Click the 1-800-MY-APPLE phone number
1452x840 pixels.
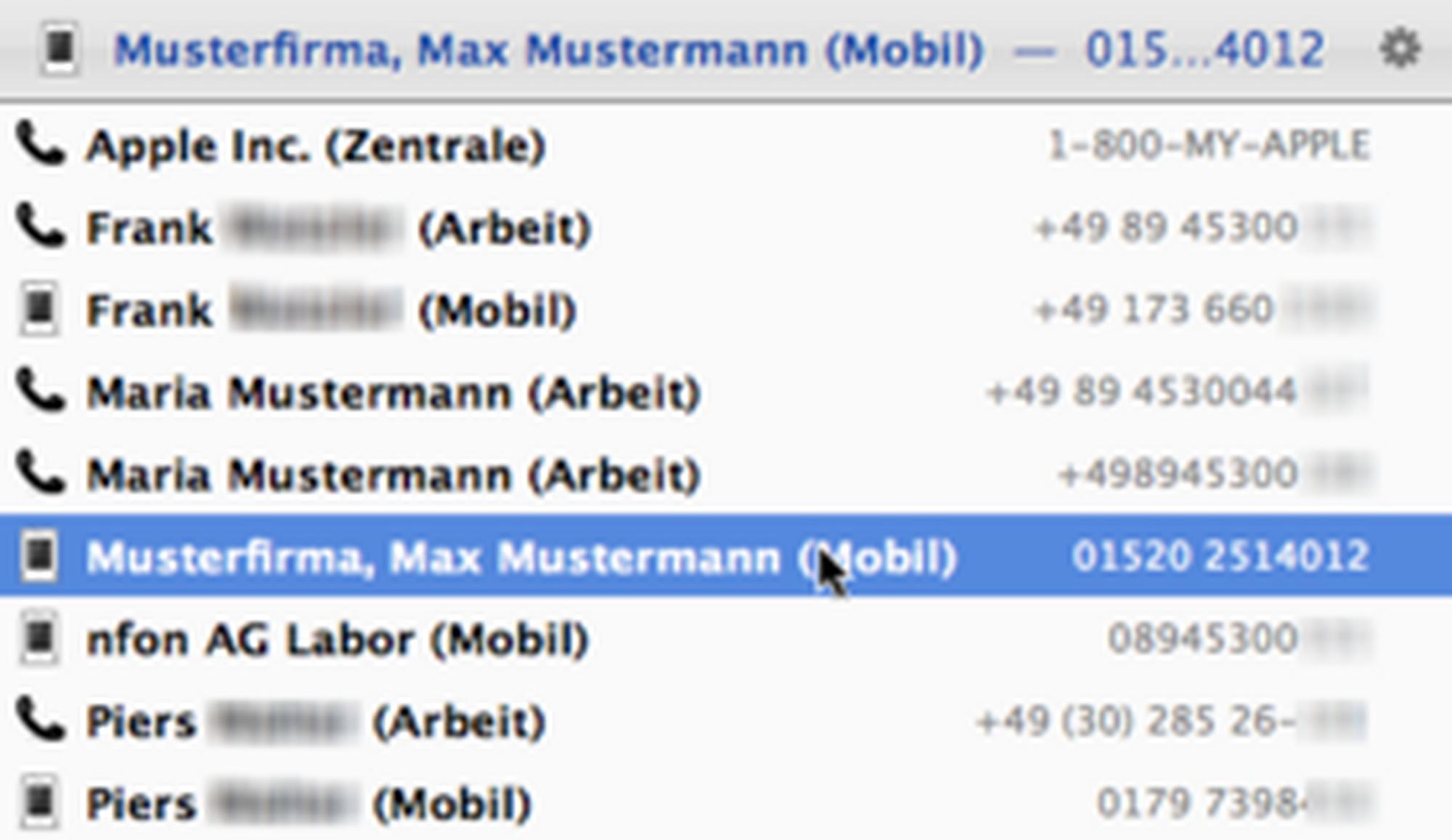[x=1209, y=145]
